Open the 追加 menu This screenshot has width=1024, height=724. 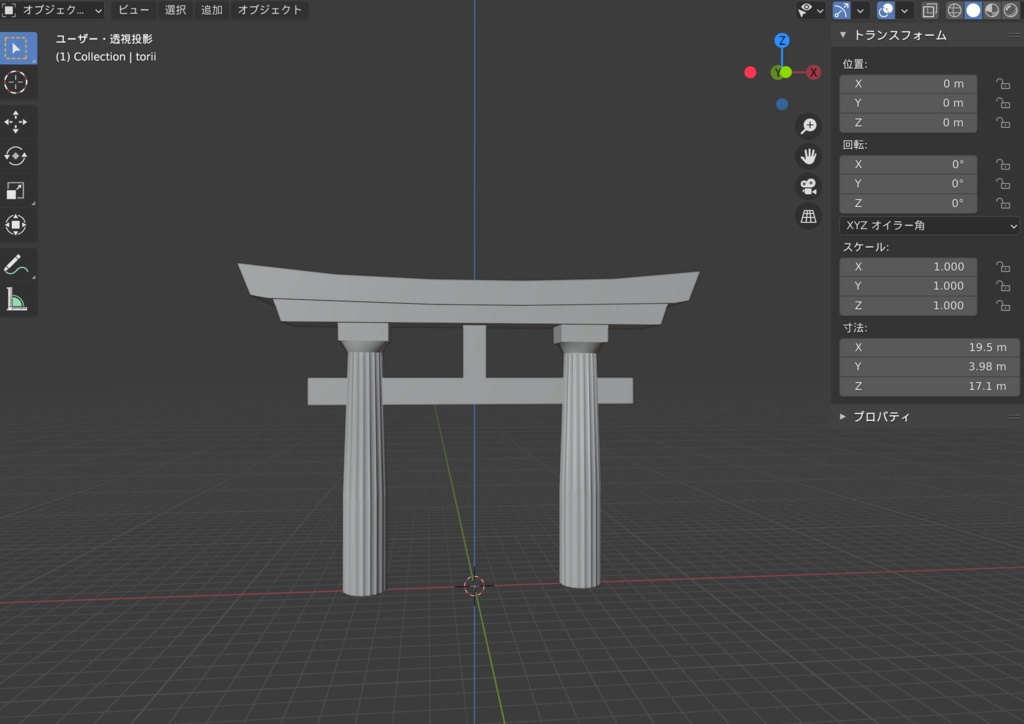[x=212, y=10]
